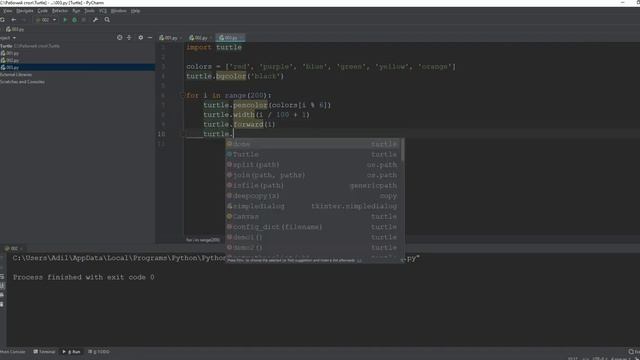
Task: Select the 002 tab in Run panel
Action: pos(13,249)
